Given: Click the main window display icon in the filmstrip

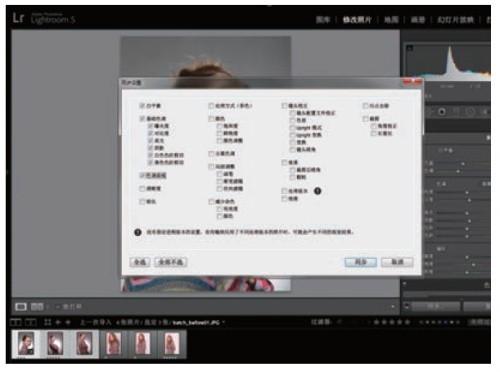Looking at the screenshot, I should pyautogui.click(x=15, y=322).
